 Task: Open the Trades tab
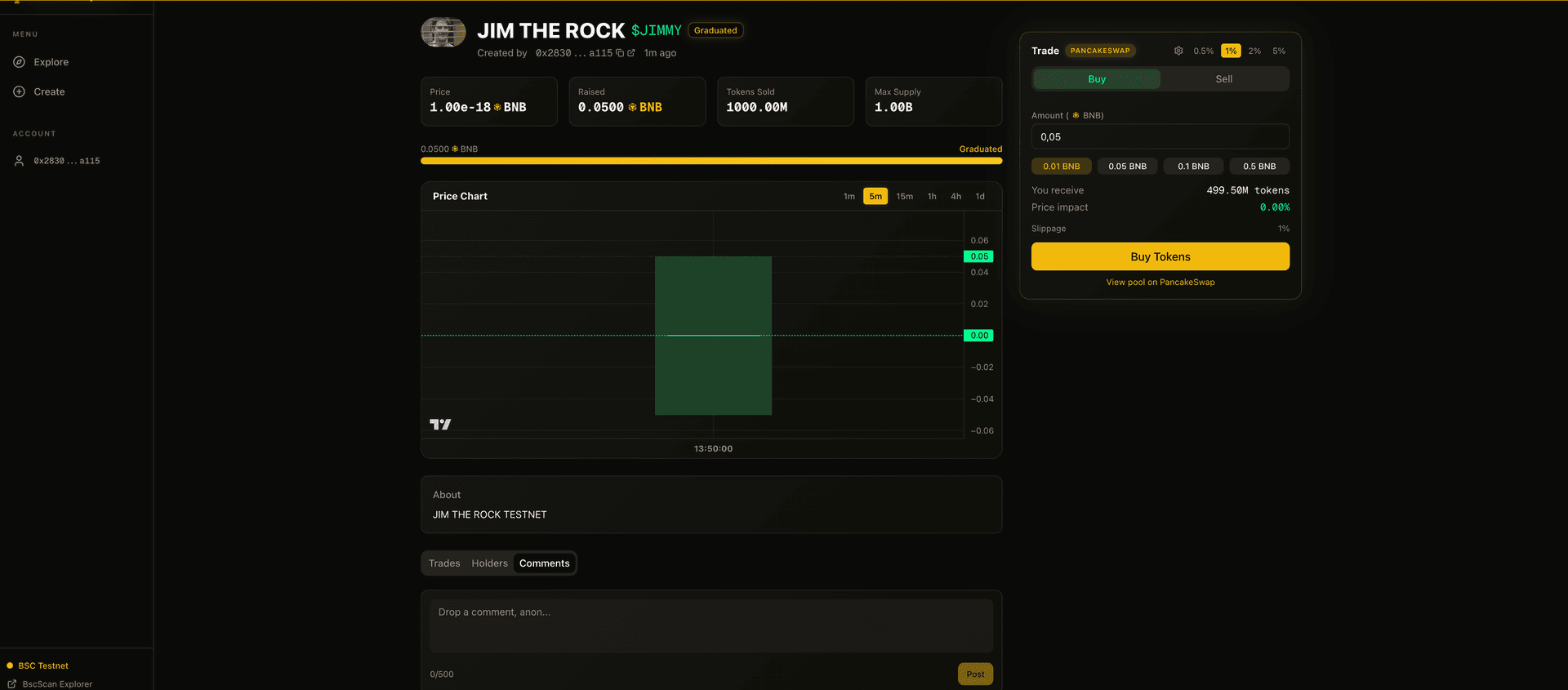[444, 563]
